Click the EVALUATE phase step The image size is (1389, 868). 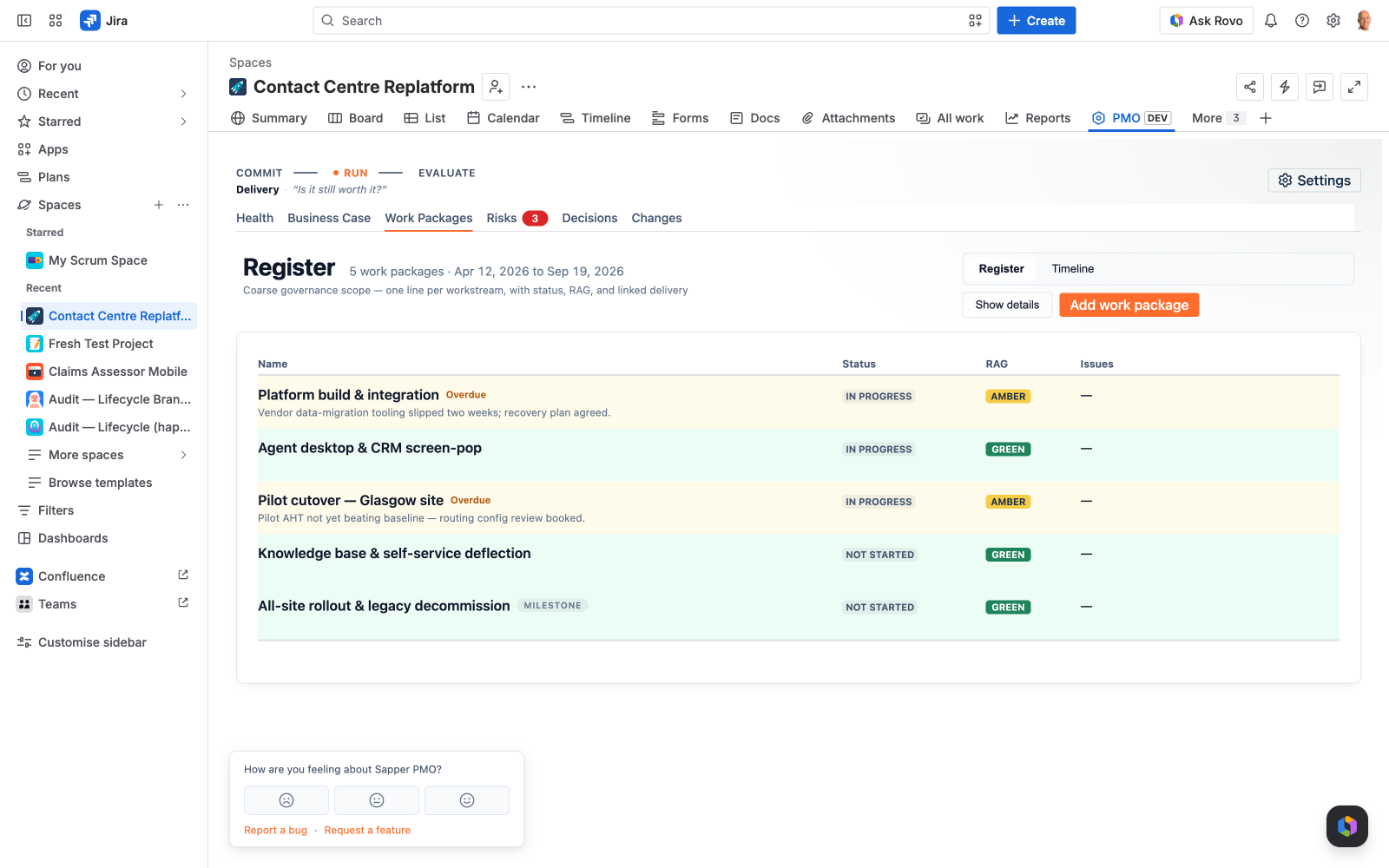coord(447,173)
